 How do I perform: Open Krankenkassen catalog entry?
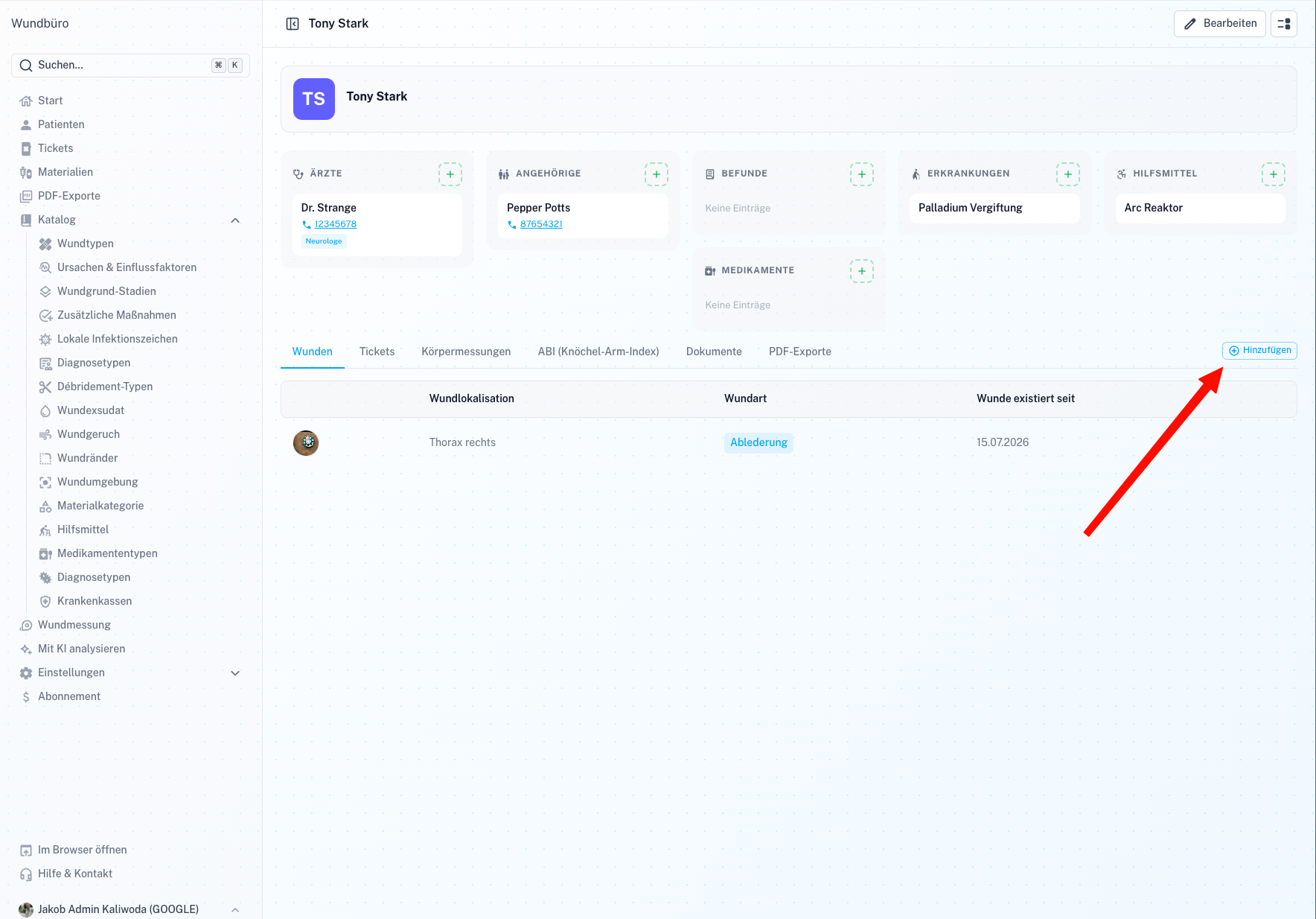(95, 601)
